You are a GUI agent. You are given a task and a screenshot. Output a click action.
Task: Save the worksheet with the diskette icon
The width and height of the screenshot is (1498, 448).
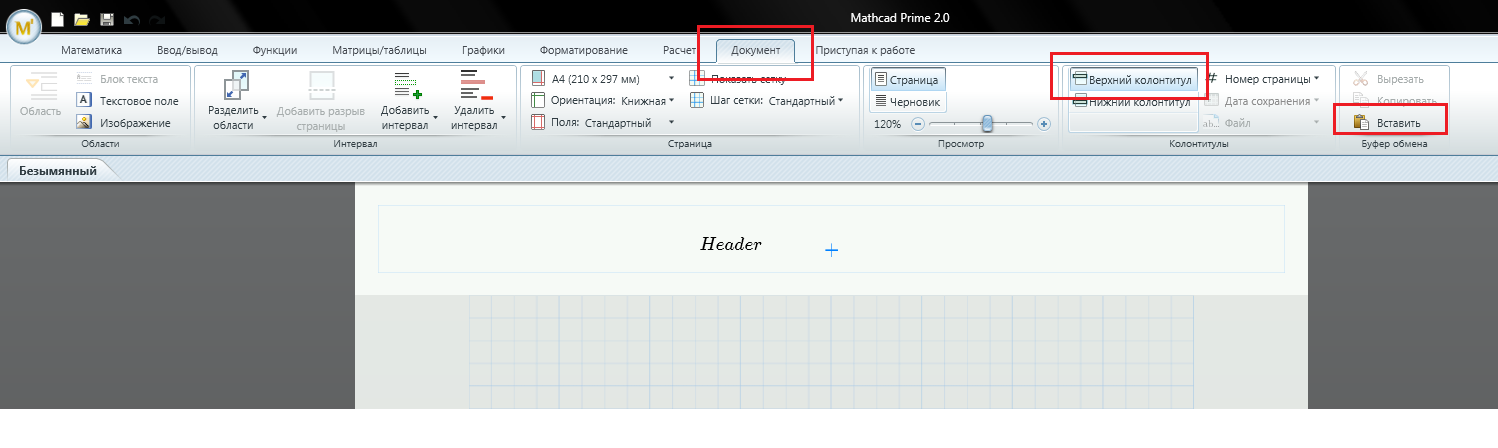tap(107, 19)
